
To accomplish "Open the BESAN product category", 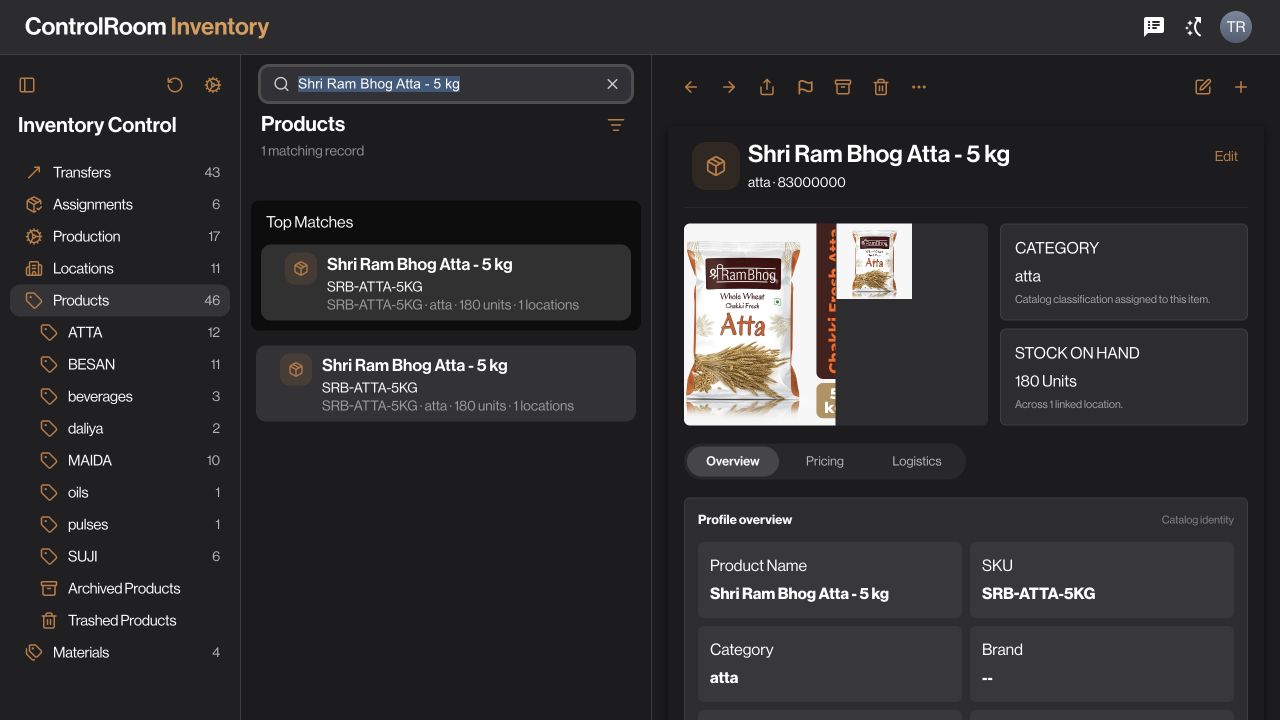I will click(120, 364).
